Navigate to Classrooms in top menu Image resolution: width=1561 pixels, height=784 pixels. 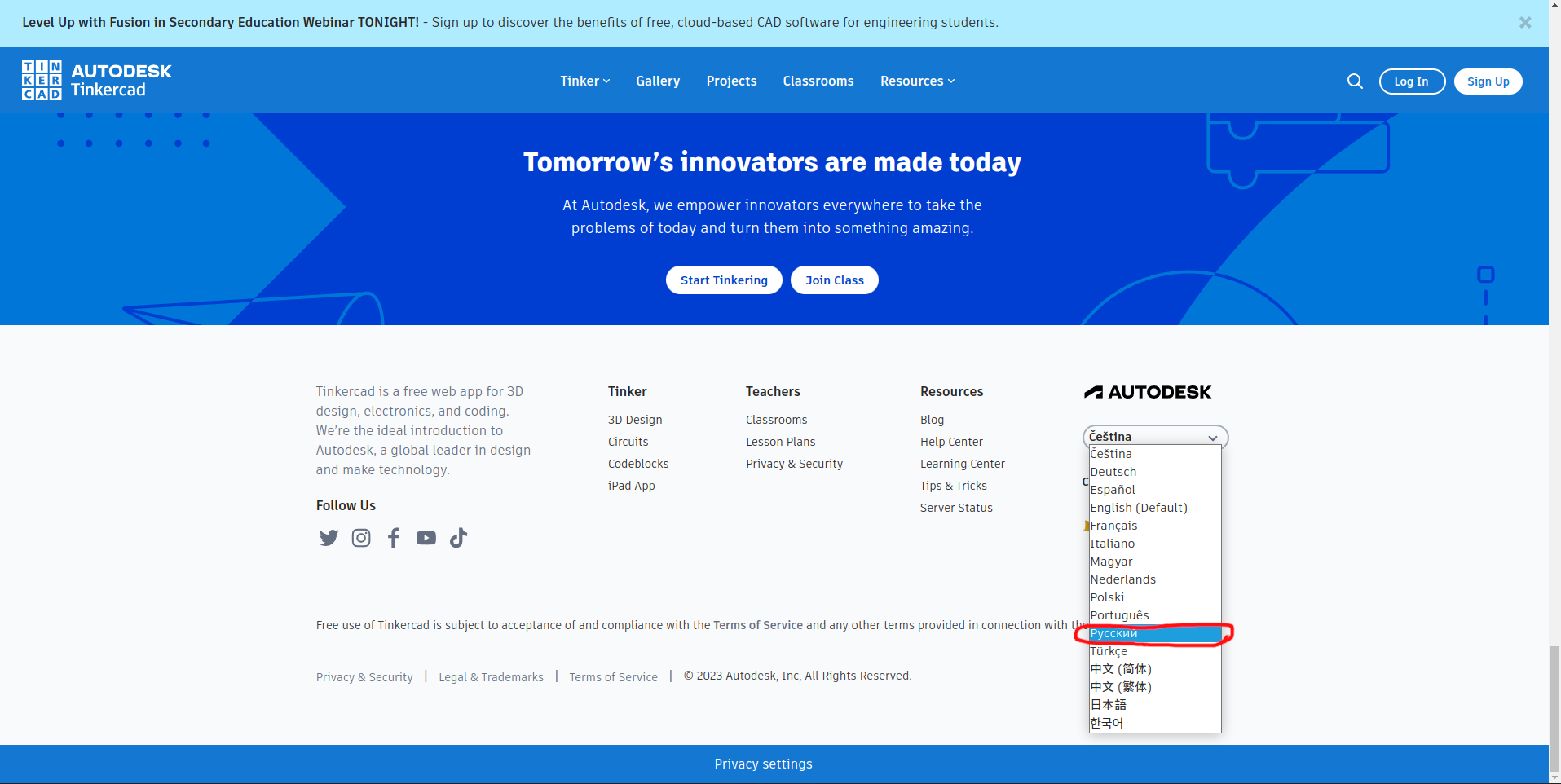(x=818, y=81)
